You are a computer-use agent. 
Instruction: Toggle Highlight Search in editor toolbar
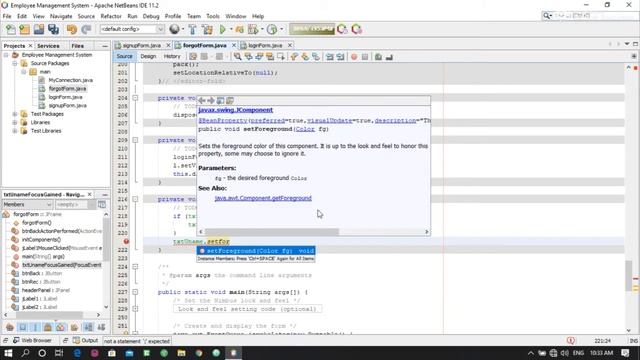tap(270, 57)
